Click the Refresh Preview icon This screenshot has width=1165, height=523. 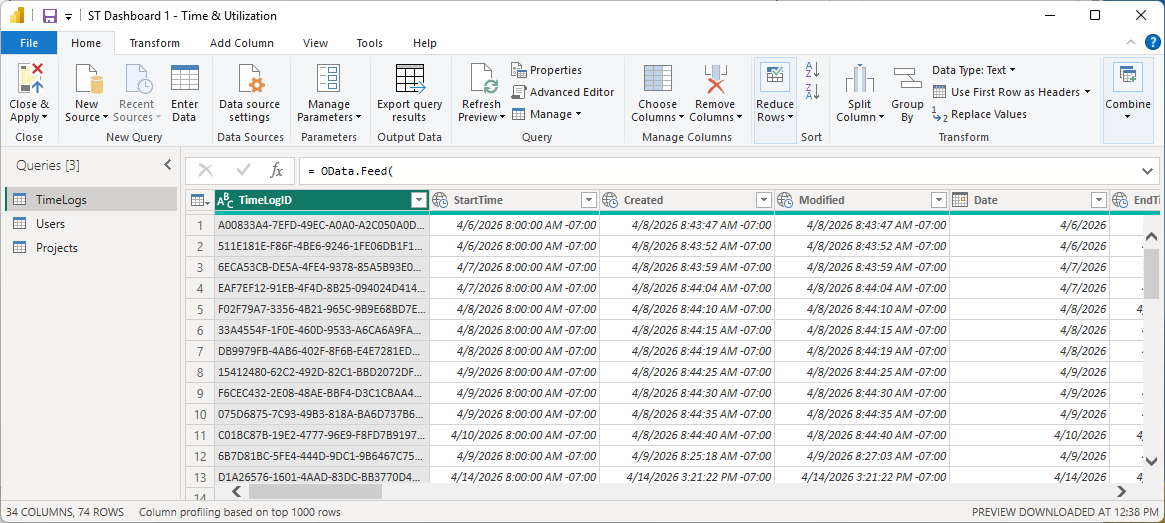(x=483, y=79)
